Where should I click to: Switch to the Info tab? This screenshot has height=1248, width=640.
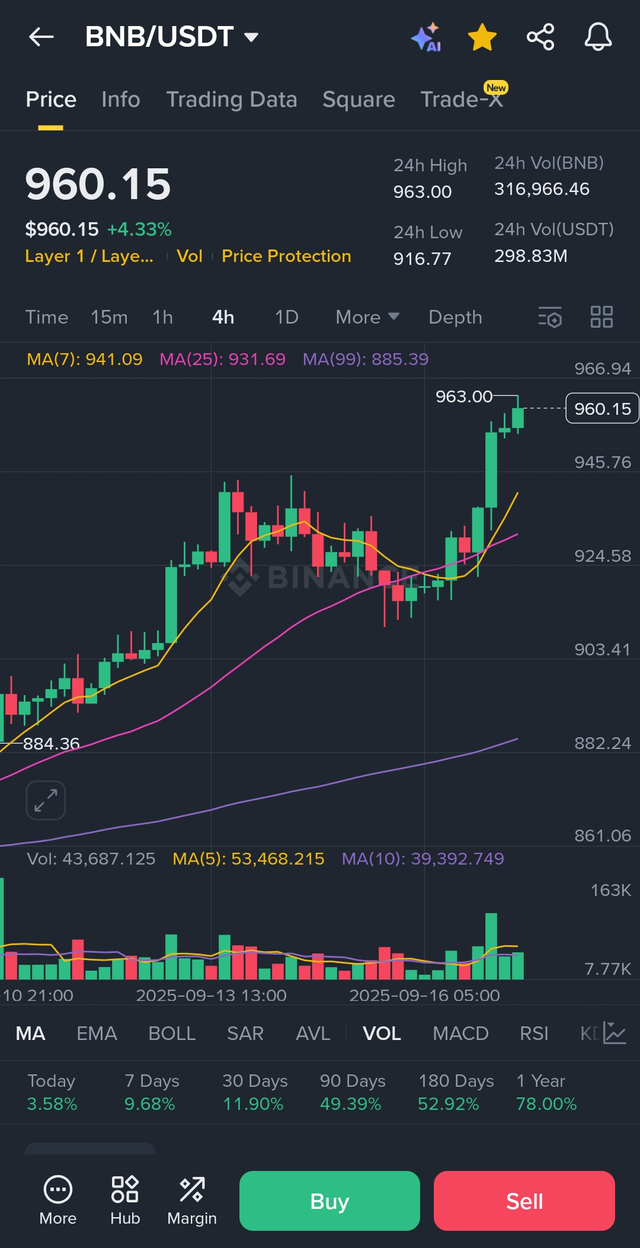[121, 100]
